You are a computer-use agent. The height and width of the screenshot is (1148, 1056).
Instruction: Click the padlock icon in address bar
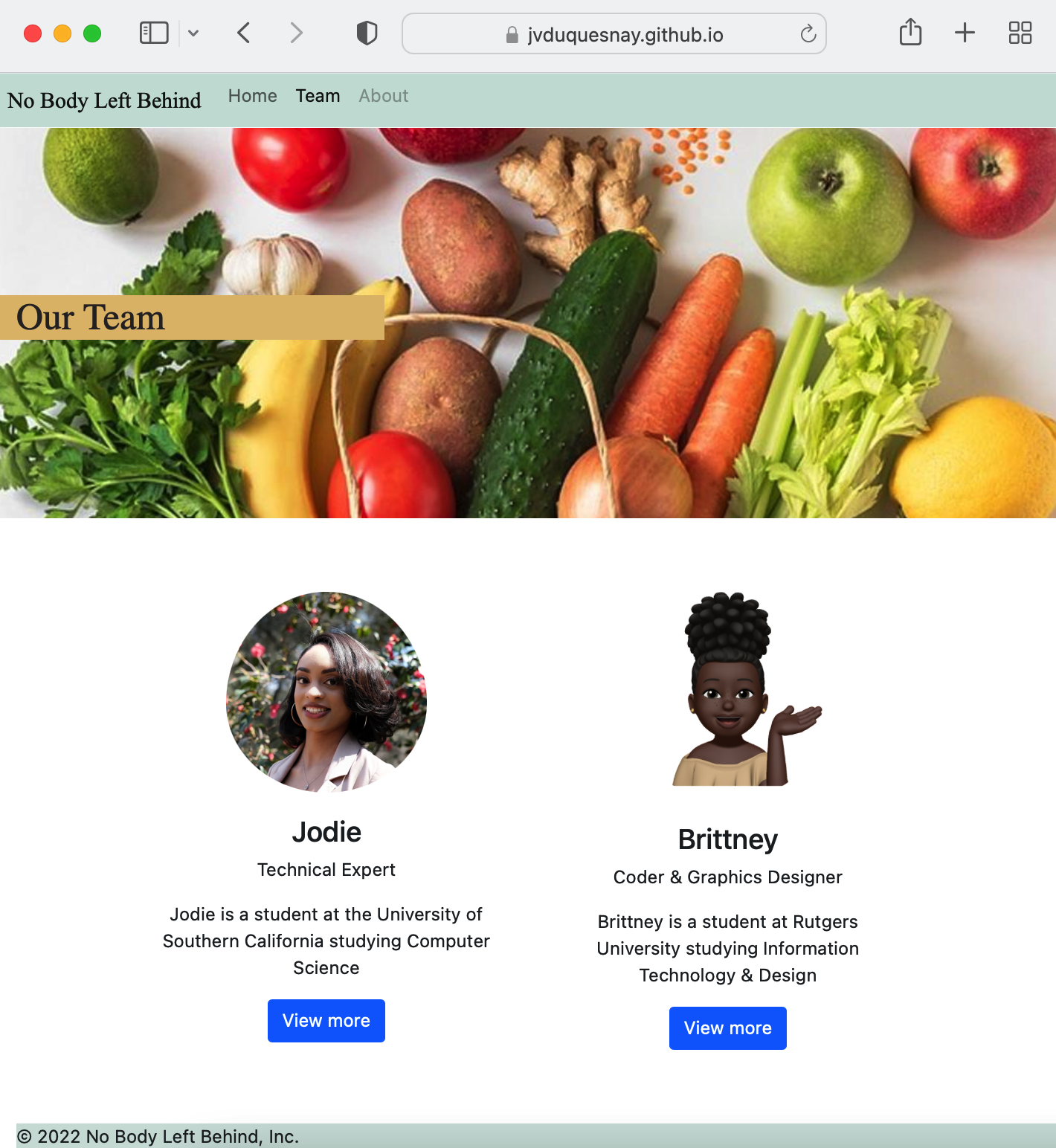tap(512, 35)
